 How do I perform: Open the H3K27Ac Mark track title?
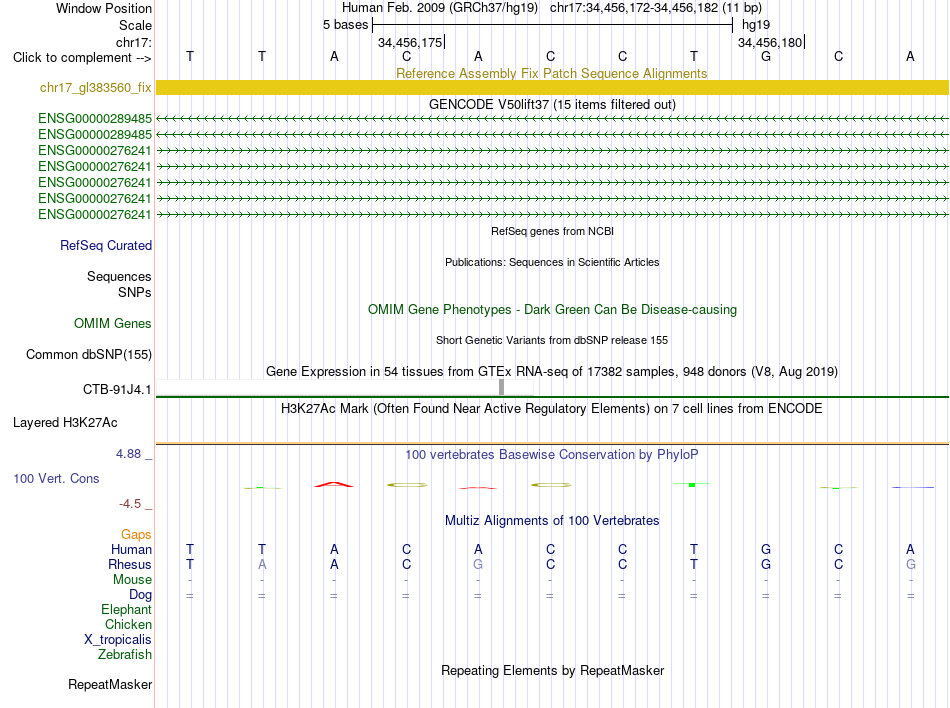click(x=552, y=409)
